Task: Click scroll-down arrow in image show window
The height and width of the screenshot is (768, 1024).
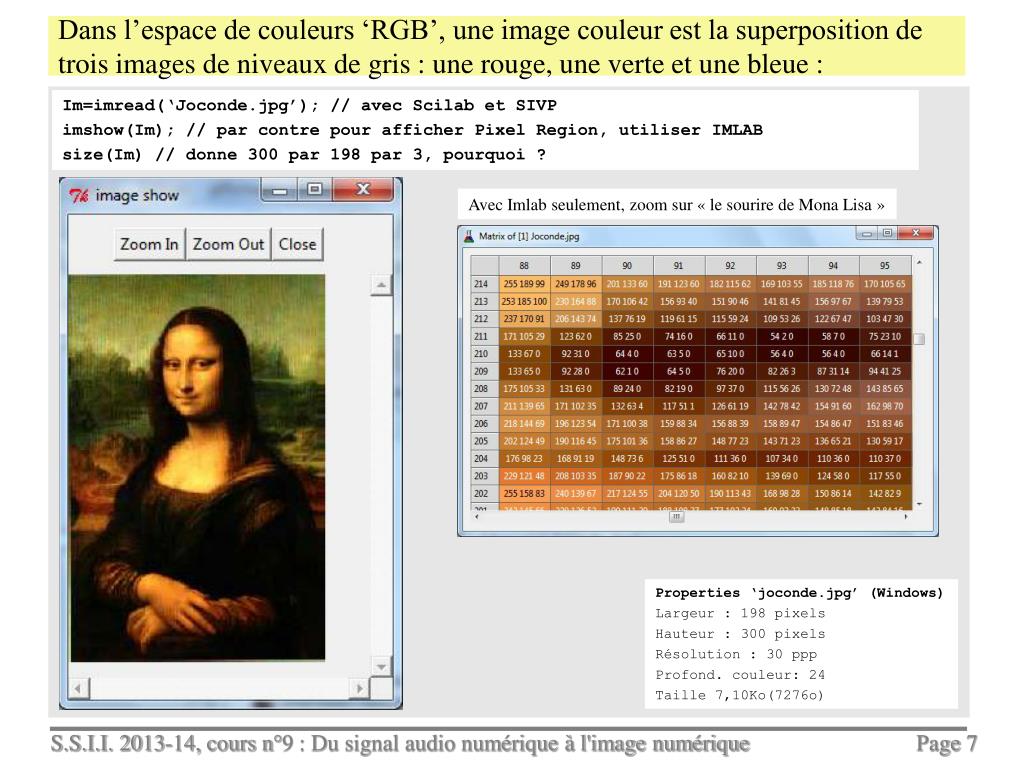Action: [381, 667]
